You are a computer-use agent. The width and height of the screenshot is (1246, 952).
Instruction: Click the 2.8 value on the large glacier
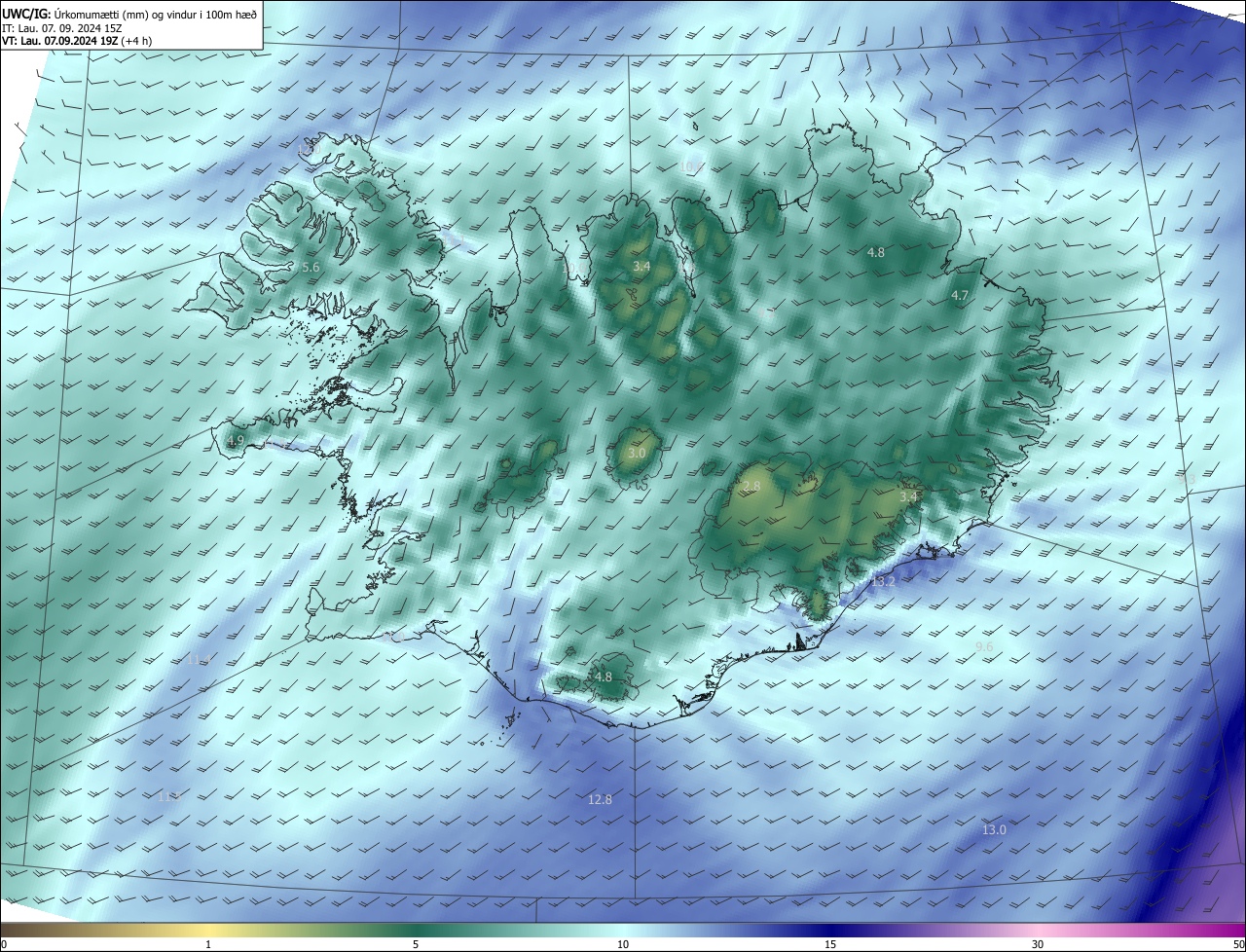point(751,487)
